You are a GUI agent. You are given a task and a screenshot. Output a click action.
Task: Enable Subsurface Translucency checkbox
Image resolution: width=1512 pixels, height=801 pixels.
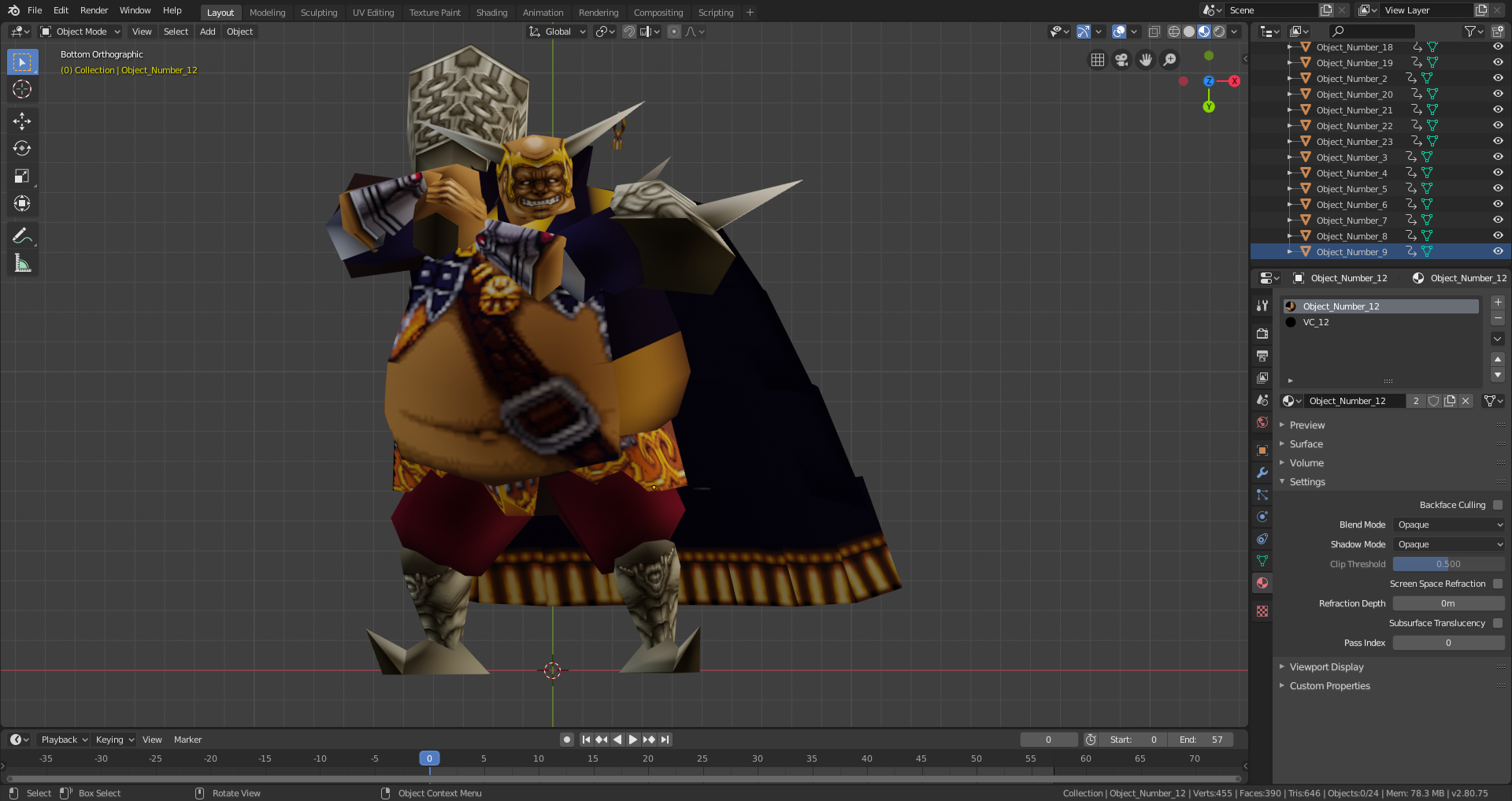pyautogui.click(x=1498, y=623)
